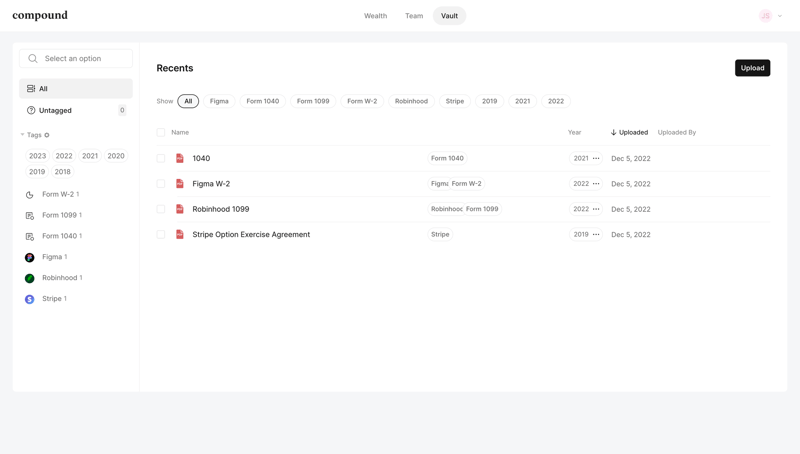The width and height of the screenshot is (800, 454).
Task: Check the Stripe Option Exercise Agreement checkbox
Action: [x=161, y=235]
